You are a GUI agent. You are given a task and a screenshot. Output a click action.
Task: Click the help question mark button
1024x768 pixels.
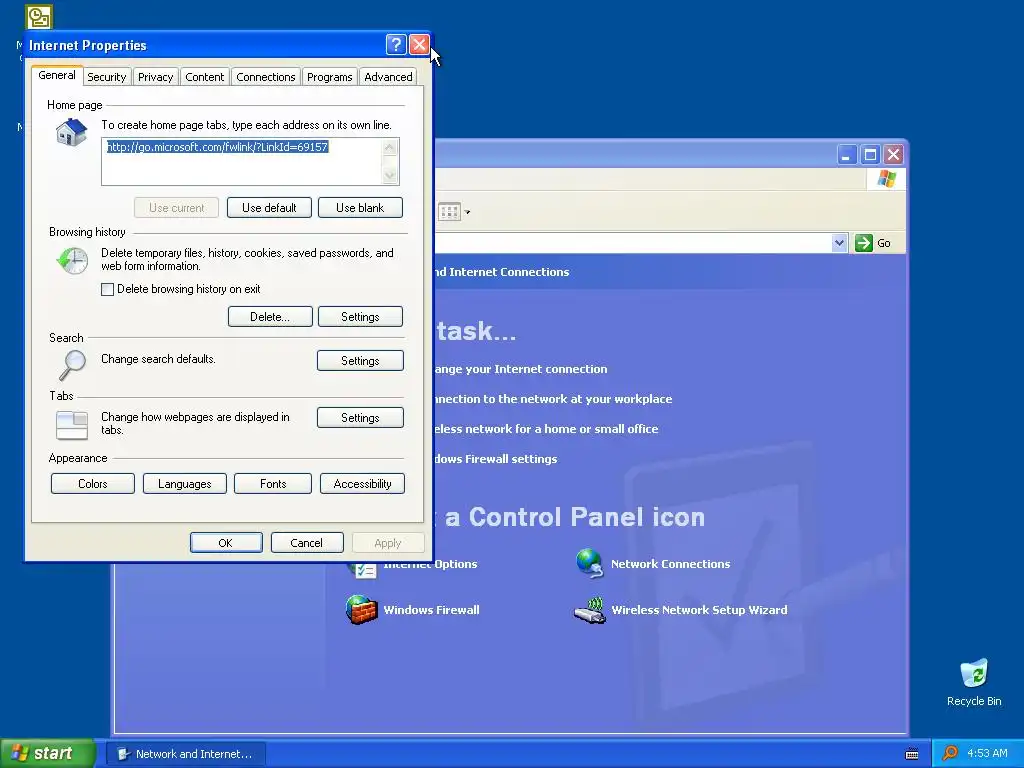396,44
